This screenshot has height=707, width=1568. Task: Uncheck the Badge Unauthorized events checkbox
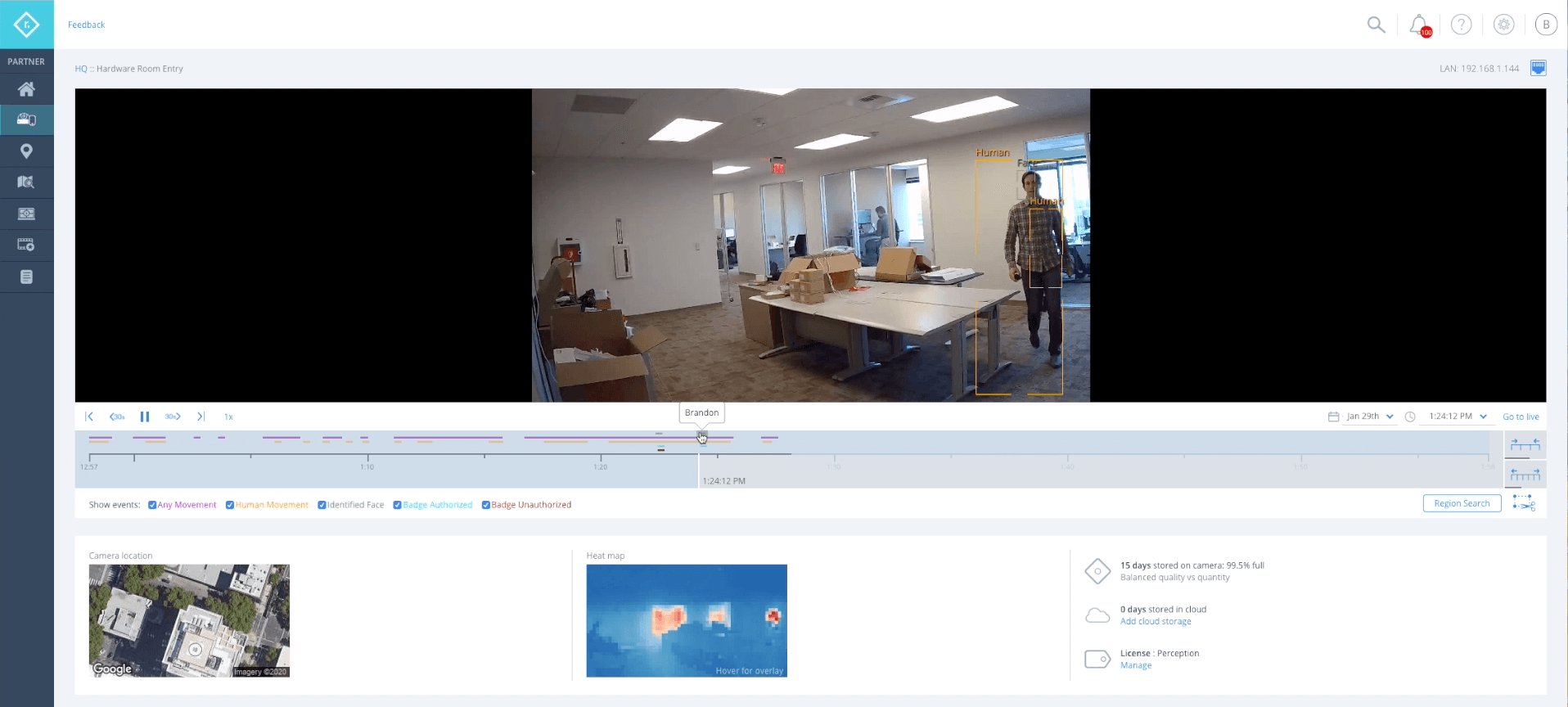pyautogui.click(x=486, y=505)
